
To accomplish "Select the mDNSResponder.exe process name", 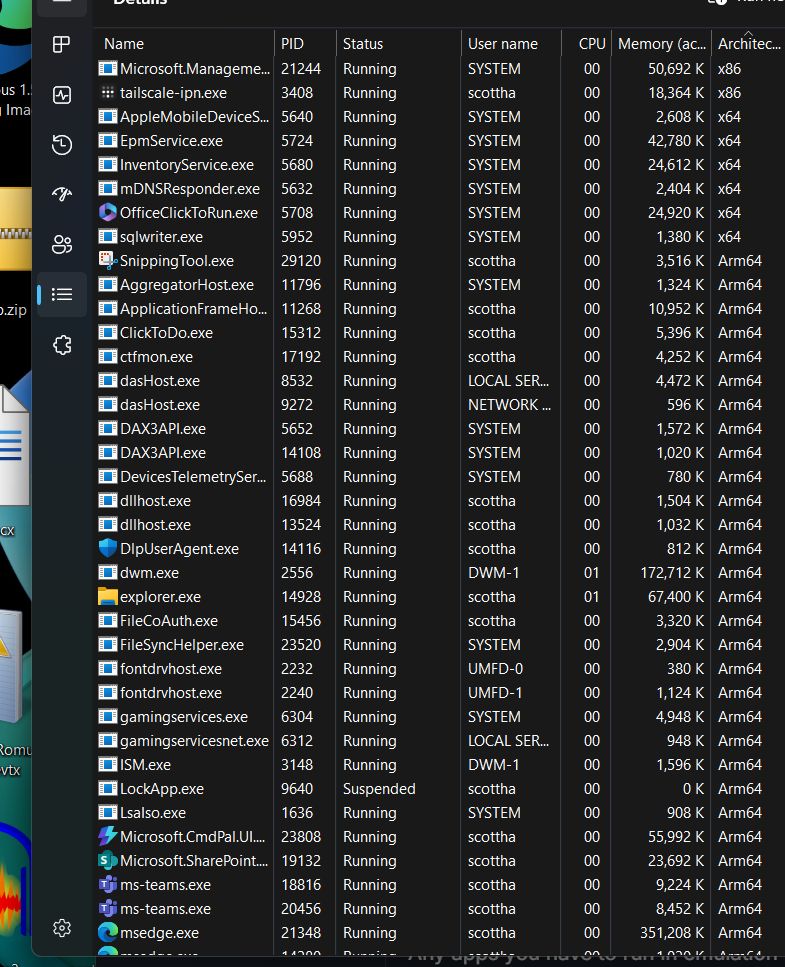I will point(190,189).
